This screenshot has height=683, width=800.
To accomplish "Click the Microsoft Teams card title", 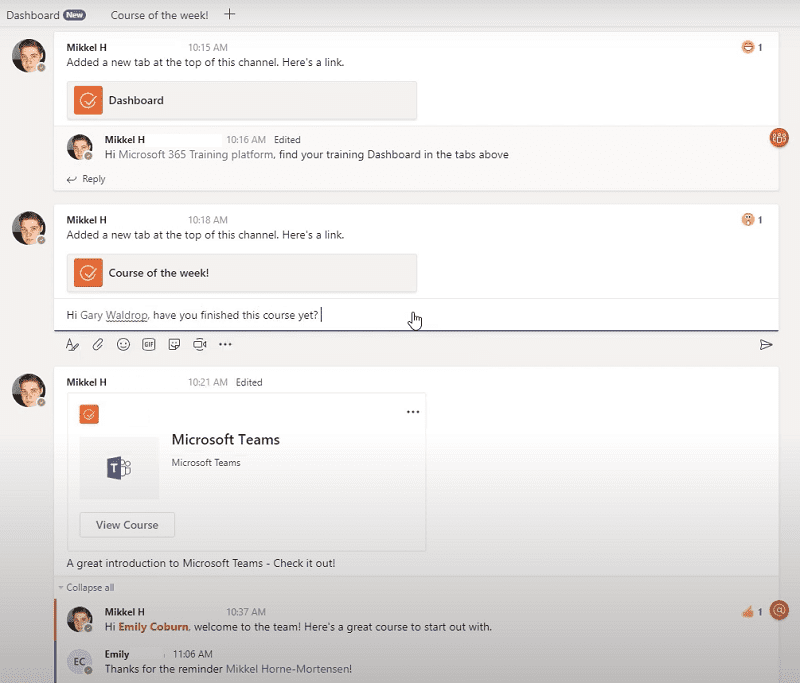I will (x=226, y=440).
